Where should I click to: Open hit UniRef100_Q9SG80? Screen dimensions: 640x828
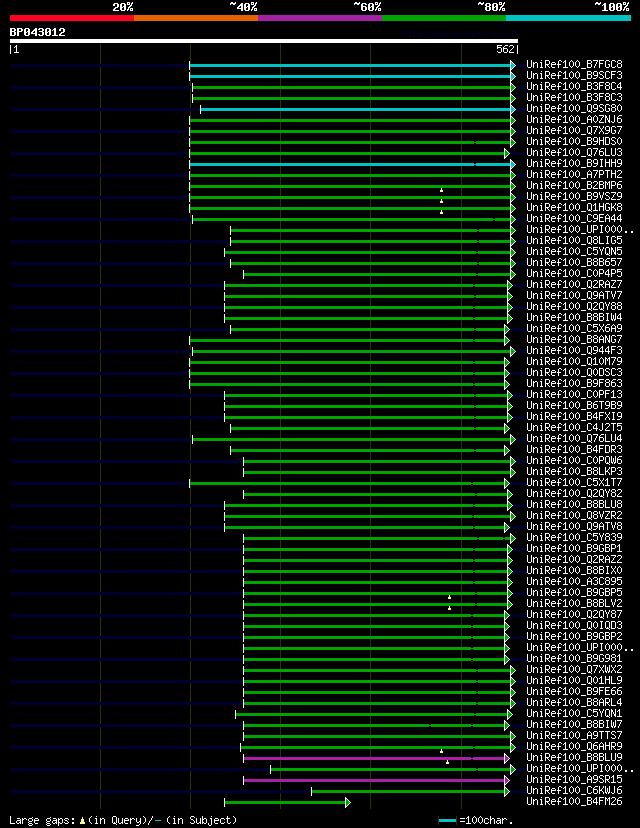point(574,108)
